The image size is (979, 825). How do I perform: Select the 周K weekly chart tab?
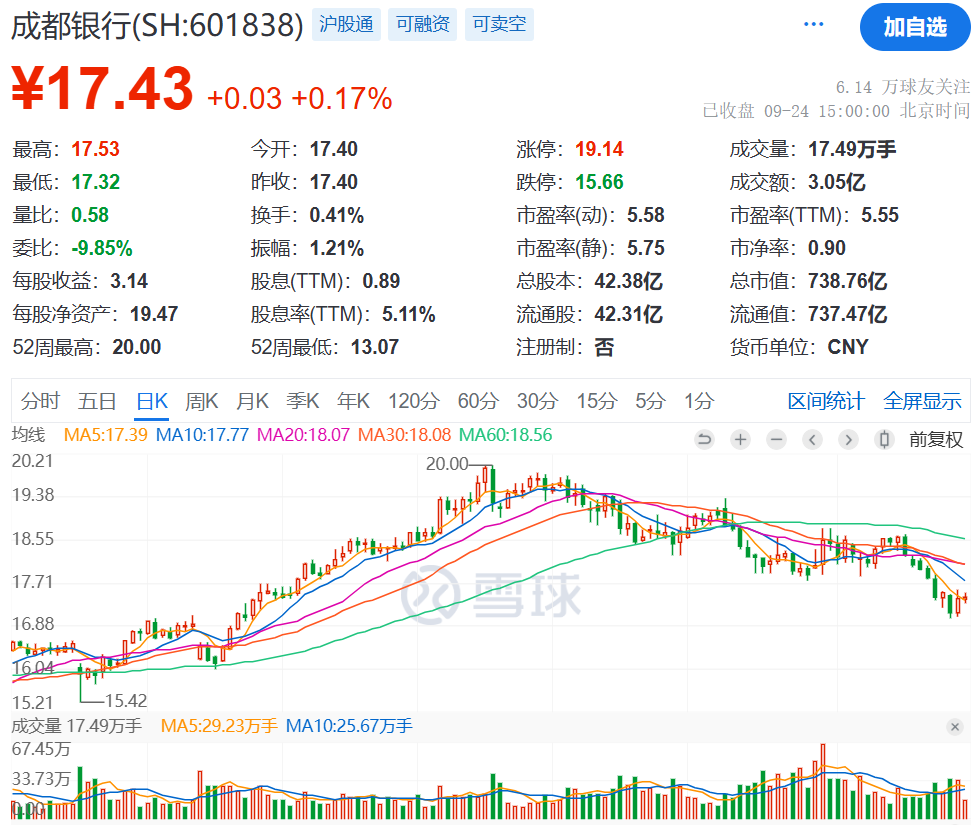(x=201, y=402)
